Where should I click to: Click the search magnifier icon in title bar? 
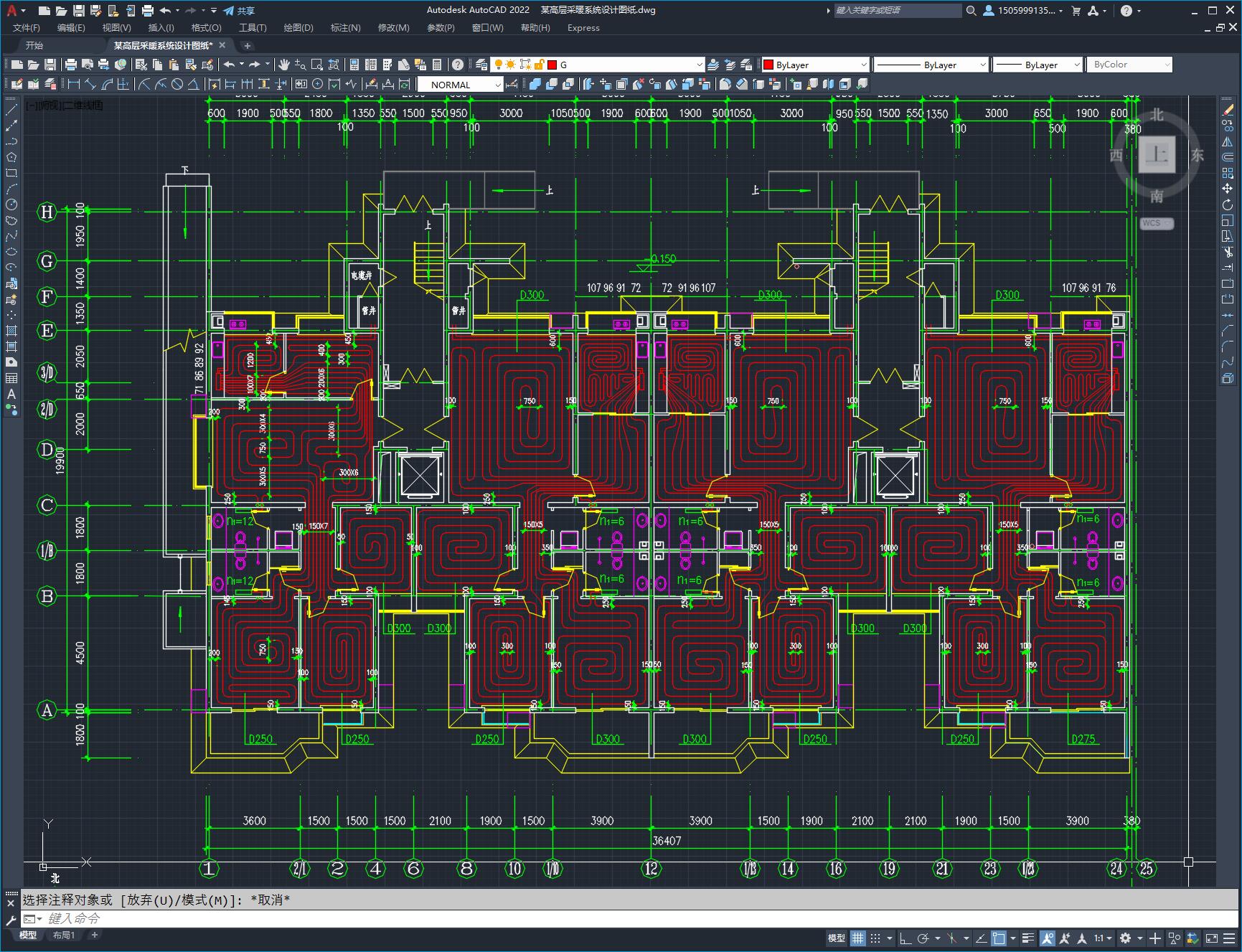click(971, 11)
